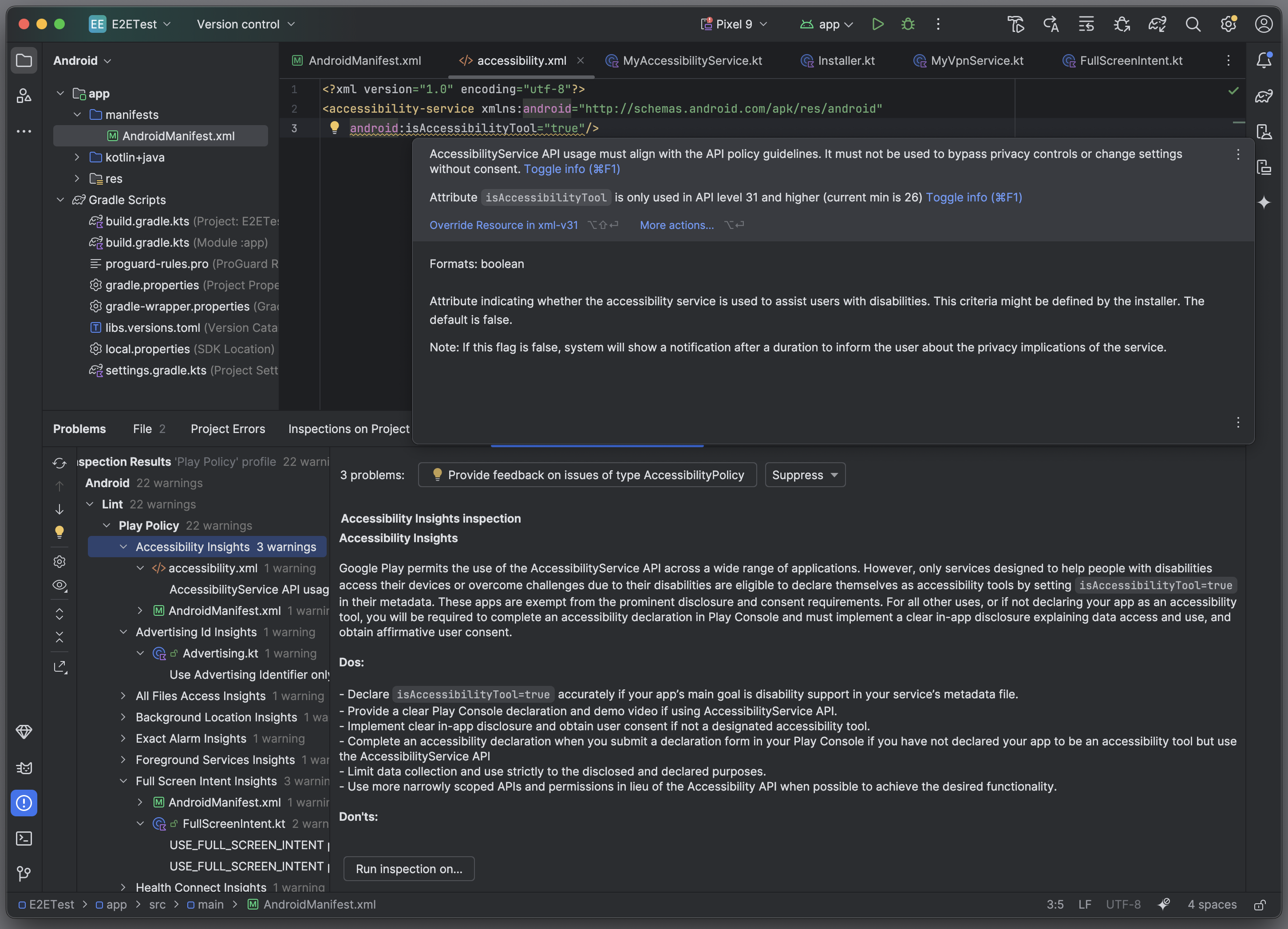Collapse all inspection results icon
This screenshot has height=929, width=1288.
(59, 638)
